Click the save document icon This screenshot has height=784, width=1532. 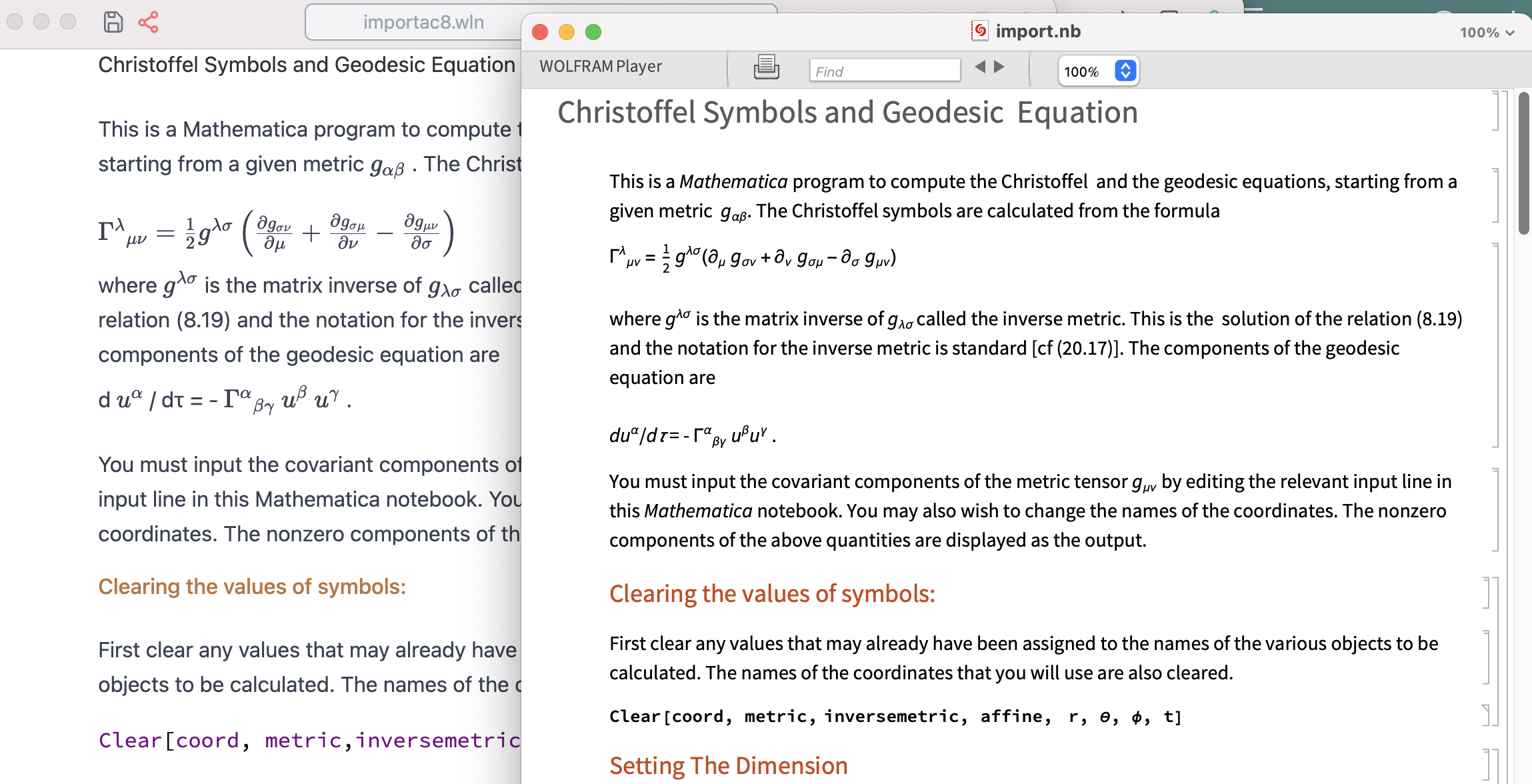(x=113, y=22)
